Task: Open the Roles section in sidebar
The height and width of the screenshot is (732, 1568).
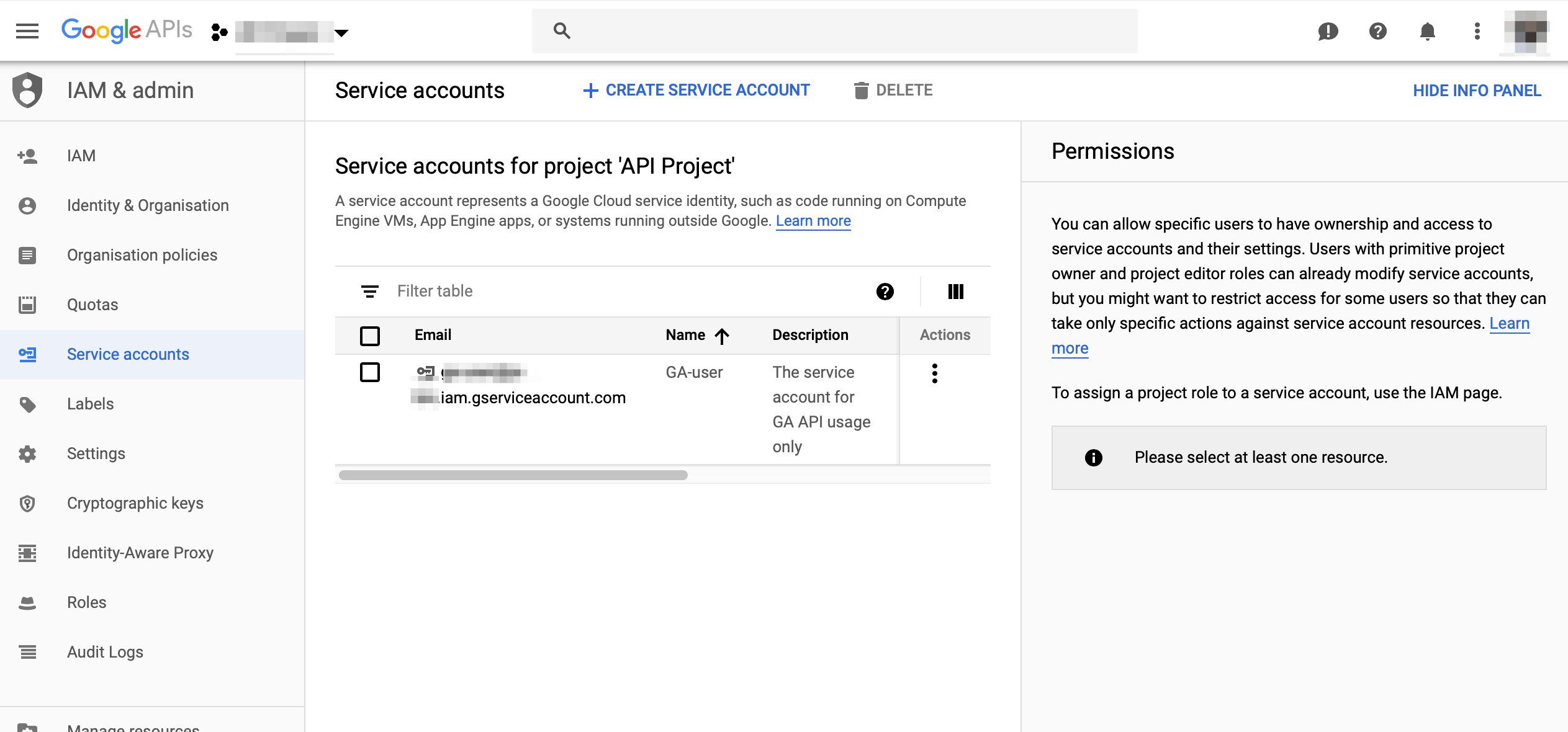Action: 86,602
